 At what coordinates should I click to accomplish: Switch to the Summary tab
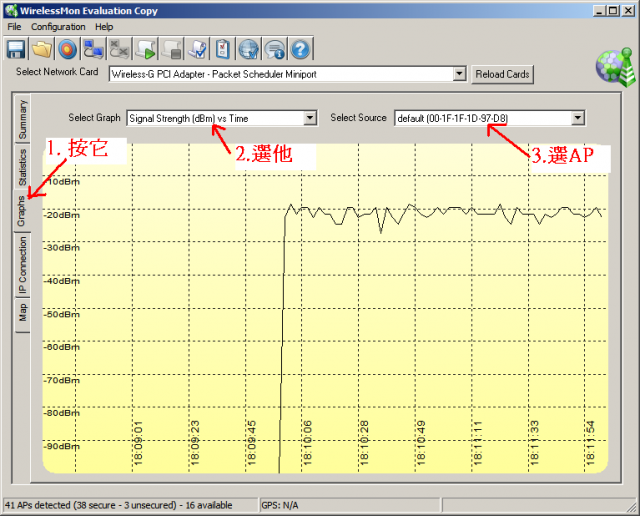click(22, 120)
